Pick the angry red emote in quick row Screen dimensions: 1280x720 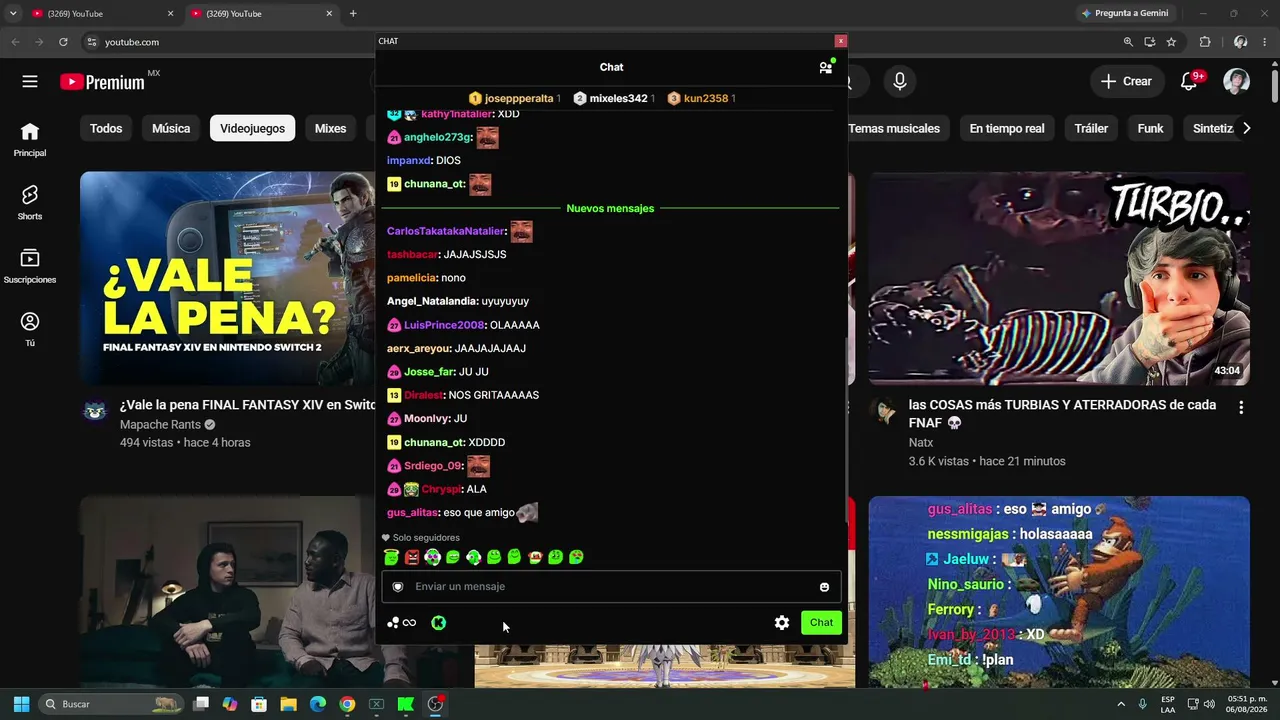[412, 557]
